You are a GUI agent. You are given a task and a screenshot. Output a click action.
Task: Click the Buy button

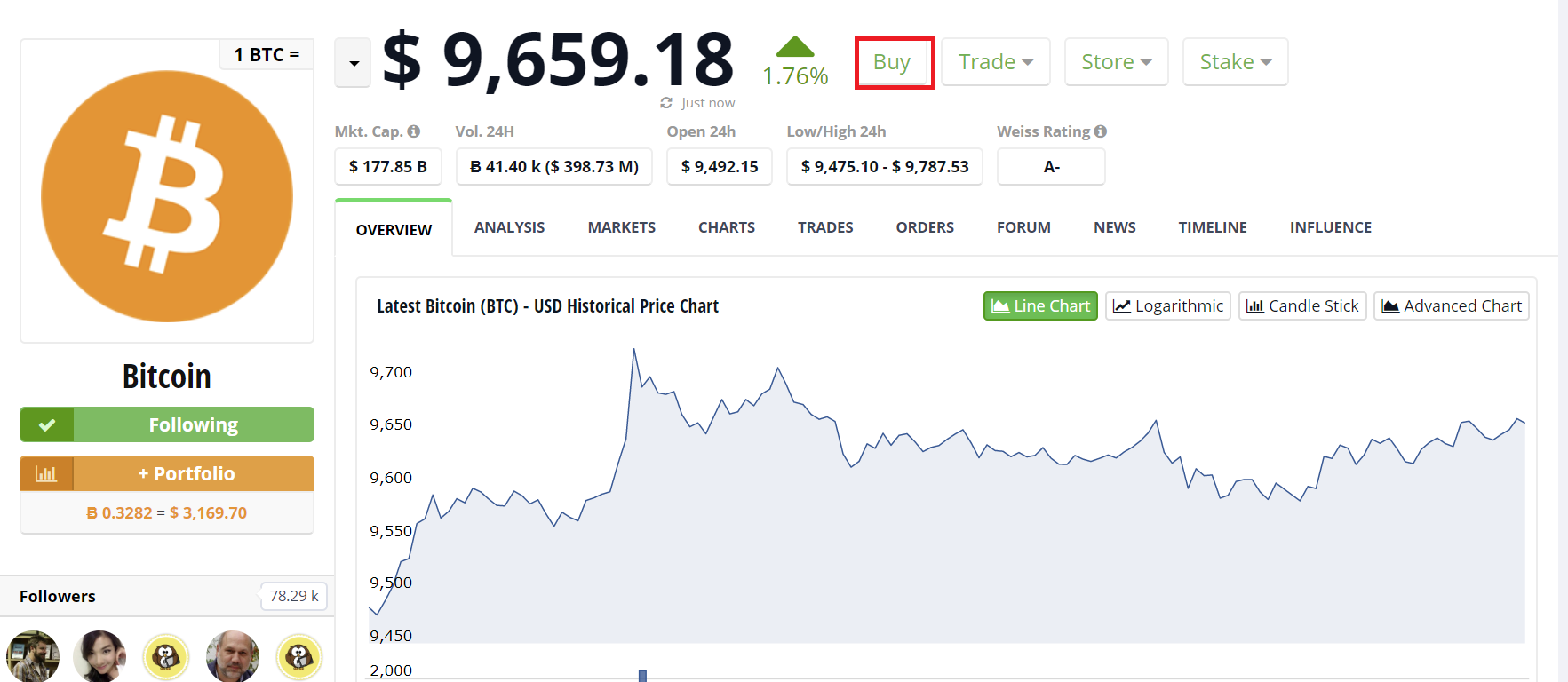pyautogui.click(x=892, y=62)
